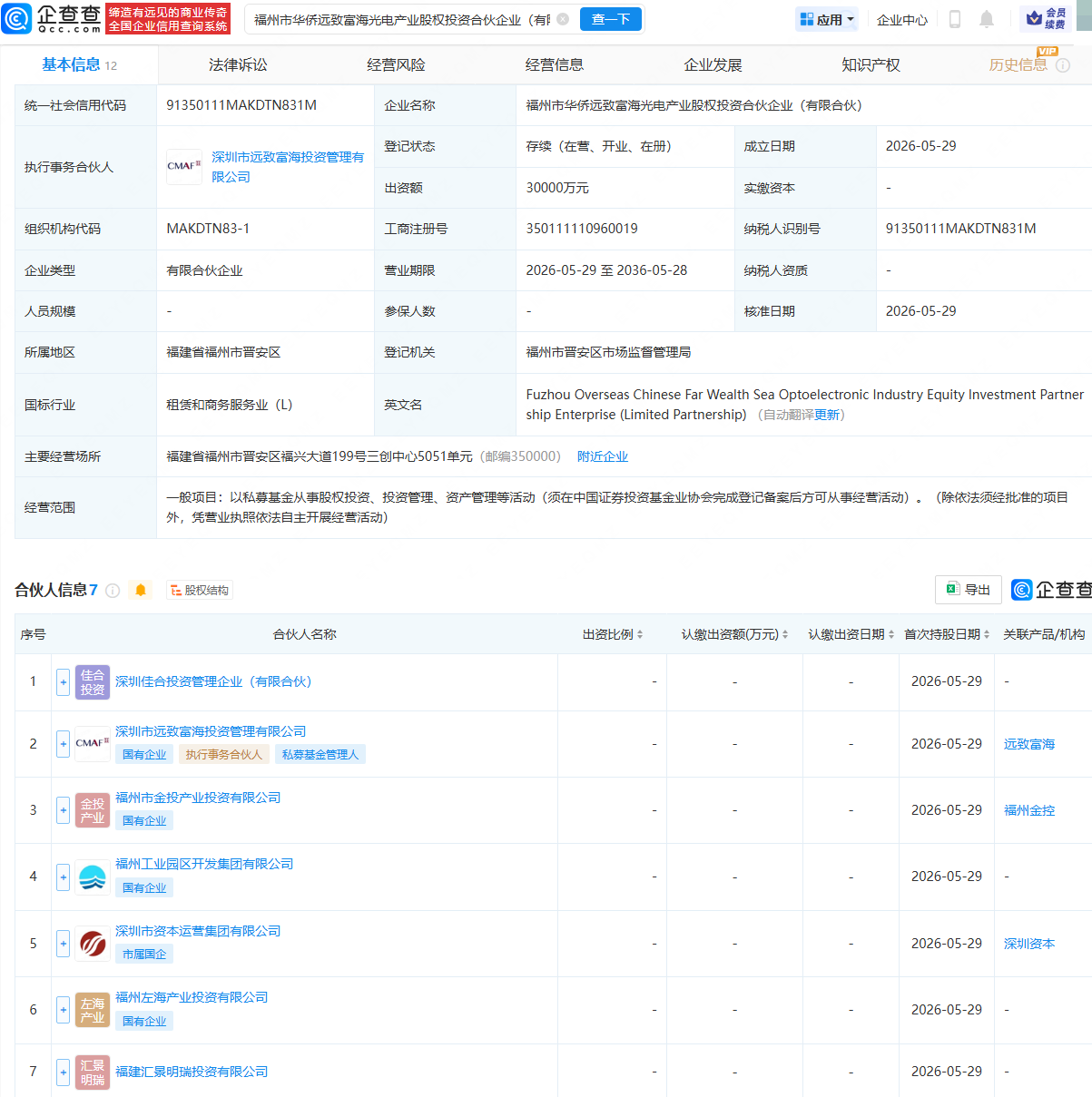Clear the search box with the X icon
The width and height of the screenshot is (1092, 1097).
pyautogui.click(x=563, y=19)
